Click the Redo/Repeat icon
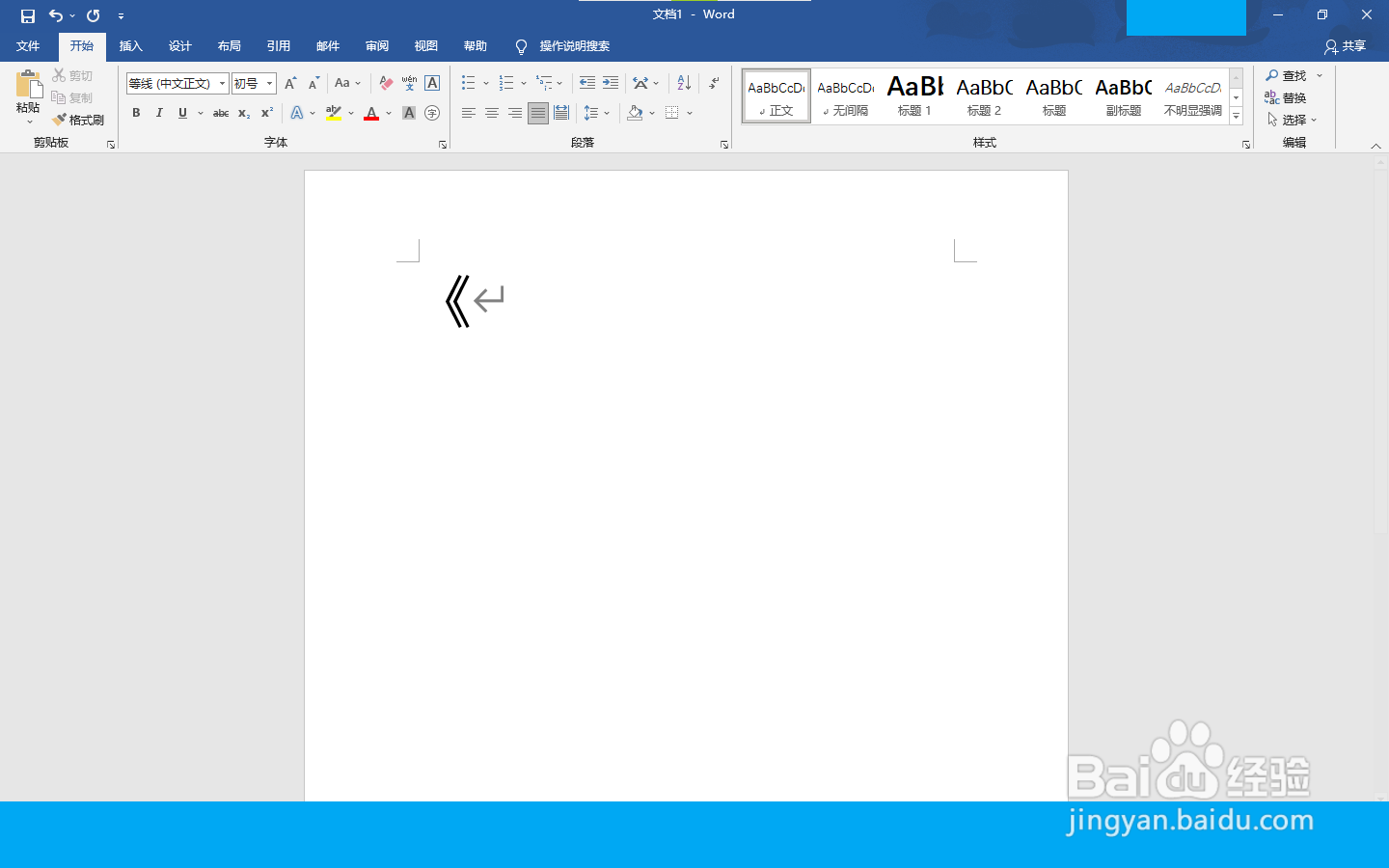 94,15
